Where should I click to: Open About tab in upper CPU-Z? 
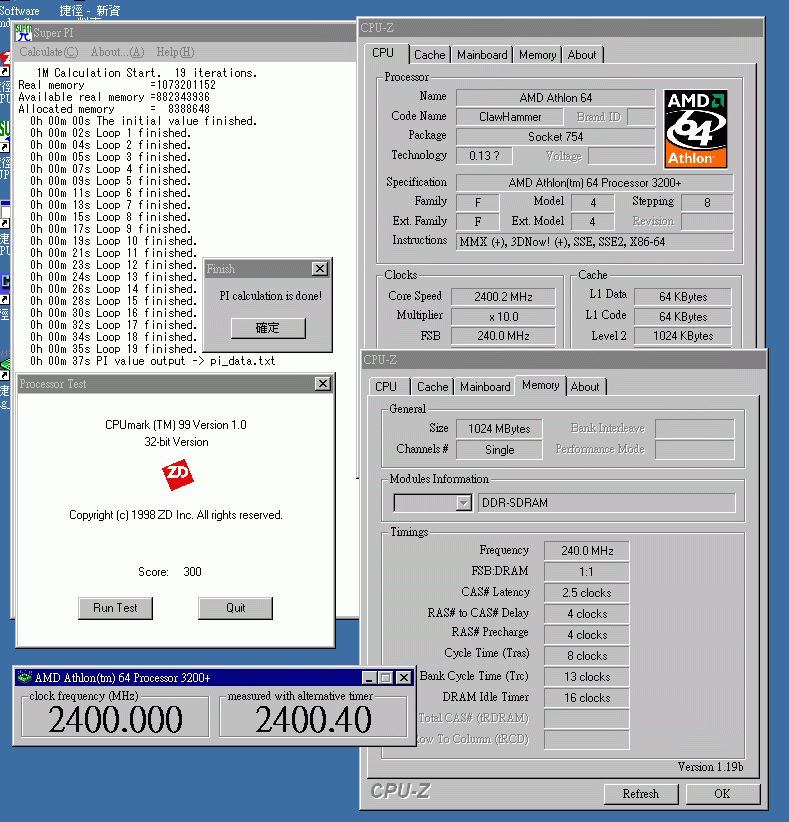(582, 55)
